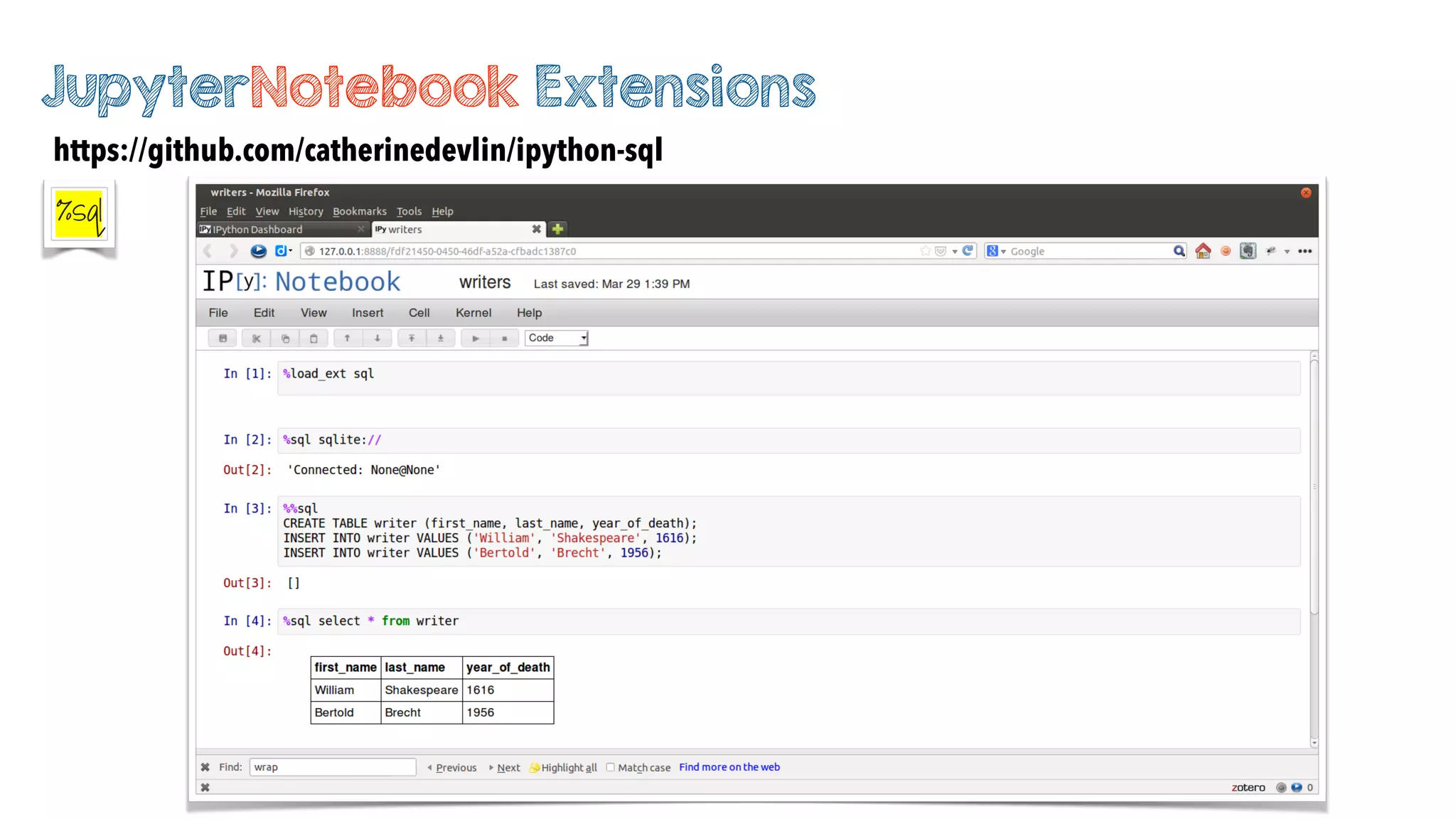The image size is (1456, 819).
Task: Select the writers browser tab
Action: pyautogui.click(x=459, y=230)
